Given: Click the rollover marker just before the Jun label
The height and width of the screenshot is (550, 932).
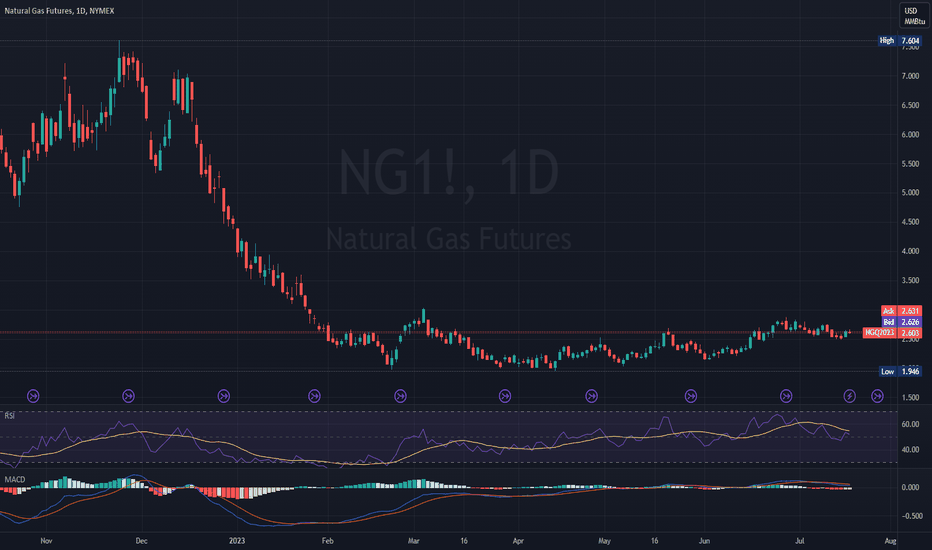Looking at the screenshot, I should 691,396.
